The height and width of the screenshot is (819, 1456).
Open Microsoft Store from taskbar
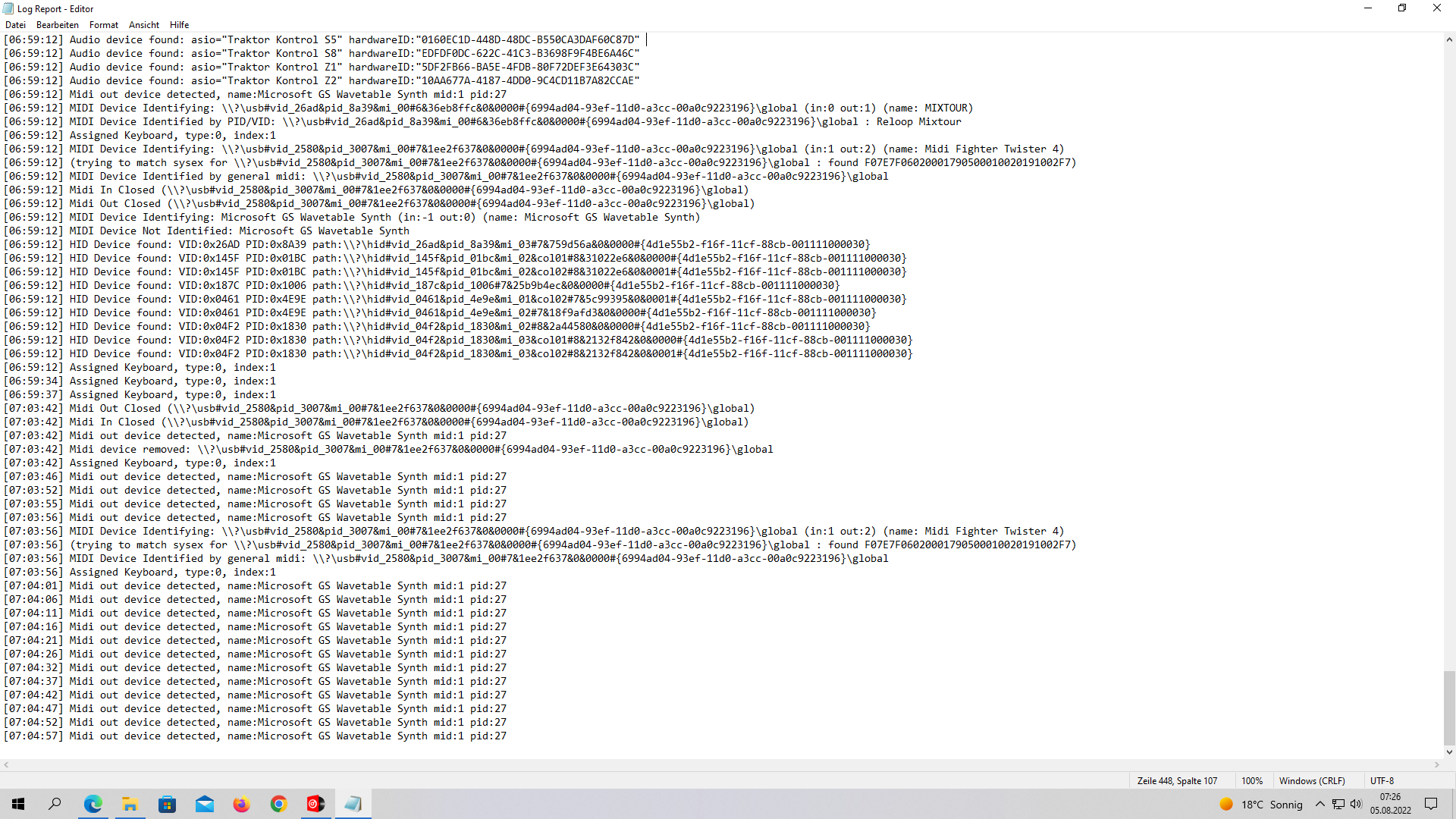167,804
